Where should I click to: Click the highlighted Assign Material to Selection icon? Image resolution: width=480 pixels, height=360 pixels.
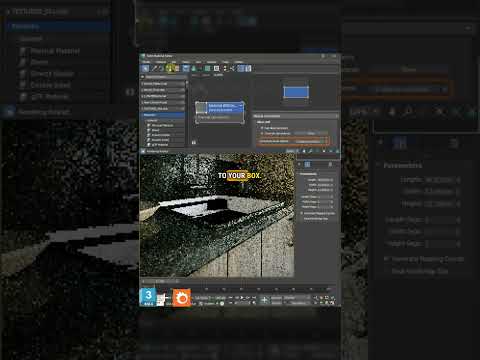(x=169, y=68)
